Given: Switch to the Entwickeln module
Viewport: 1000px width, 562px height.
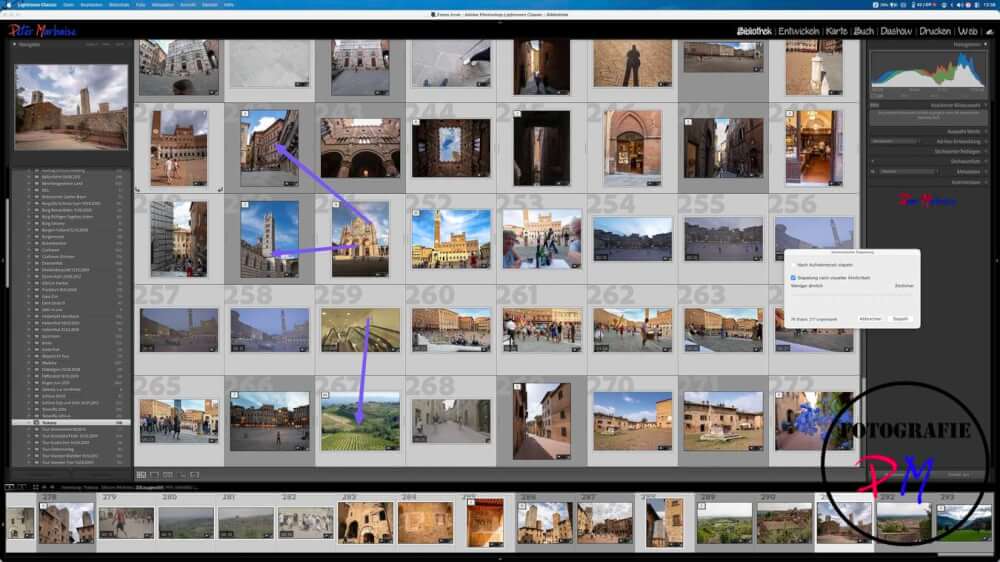Looking at the screenshot, I should coord(799,31).
